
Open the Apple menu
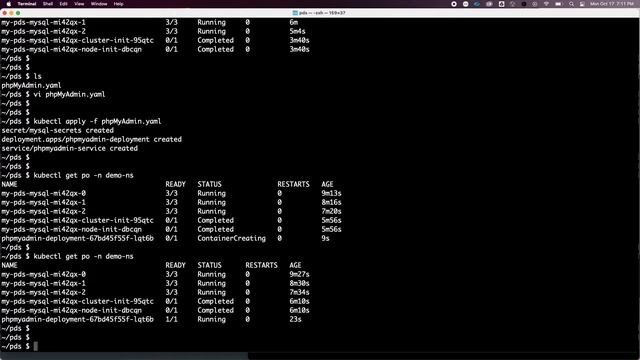click(x=9, y=4)
